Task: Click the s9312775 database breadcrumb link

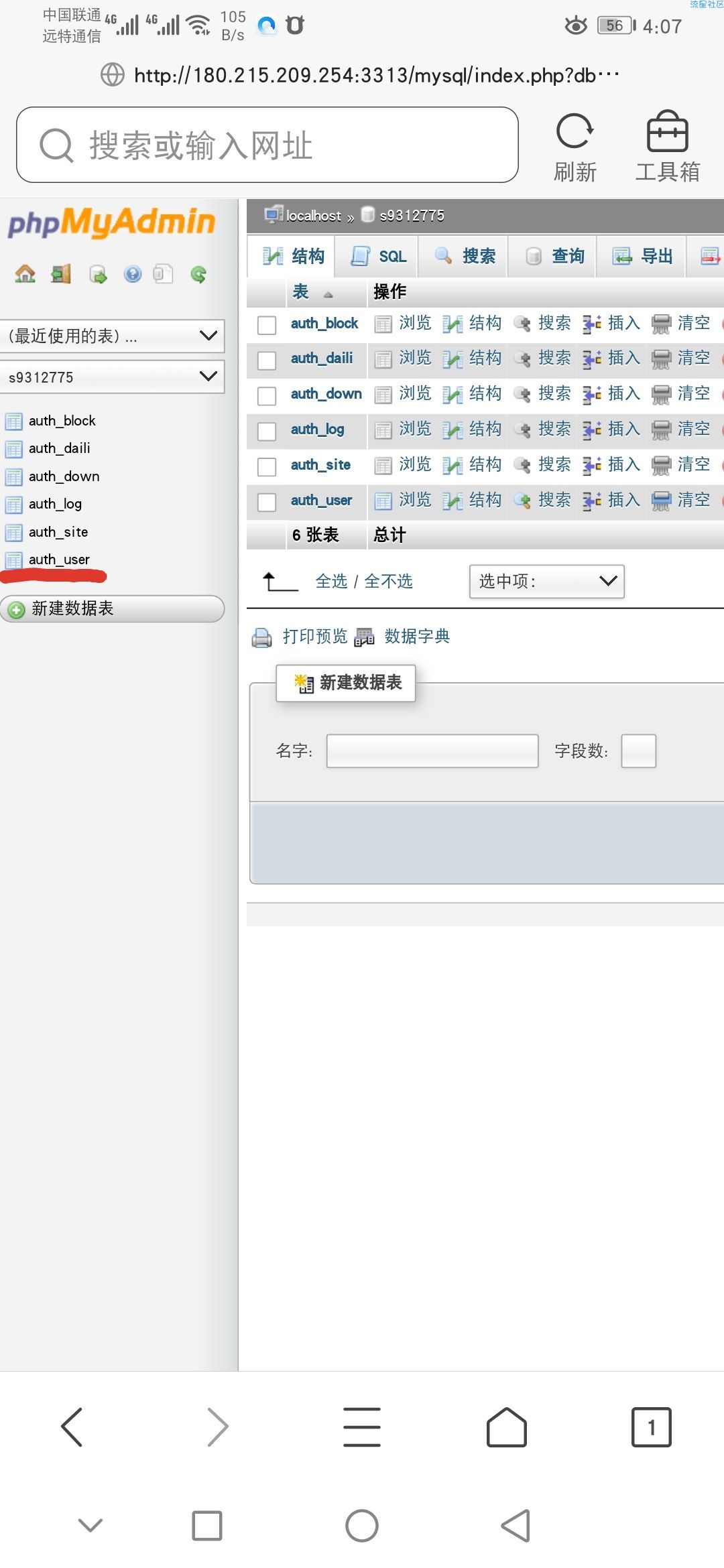Action: pyautogui.click(x=412, y=216)
